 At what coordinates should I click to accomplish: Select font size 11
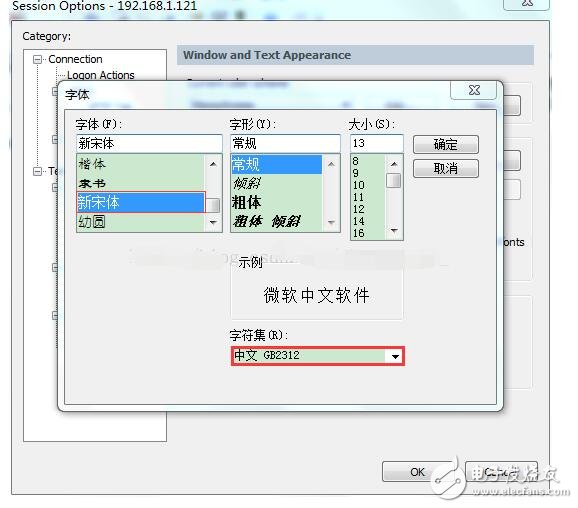coord(367,197)
